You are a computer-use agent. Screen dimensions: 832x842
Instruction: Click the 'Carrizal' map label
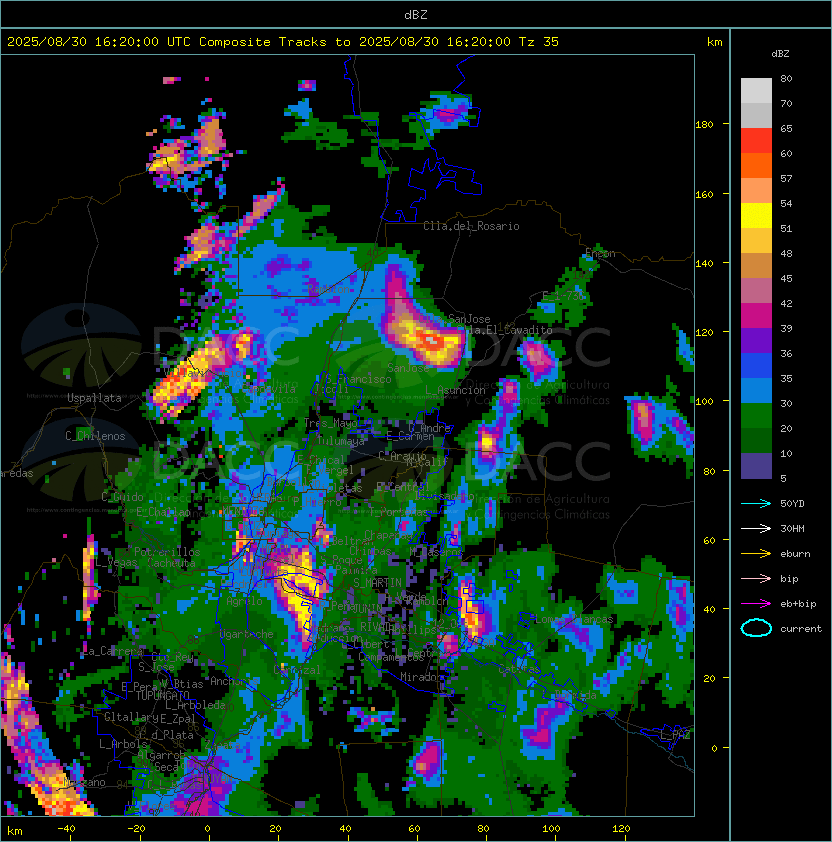coord(297,670)
